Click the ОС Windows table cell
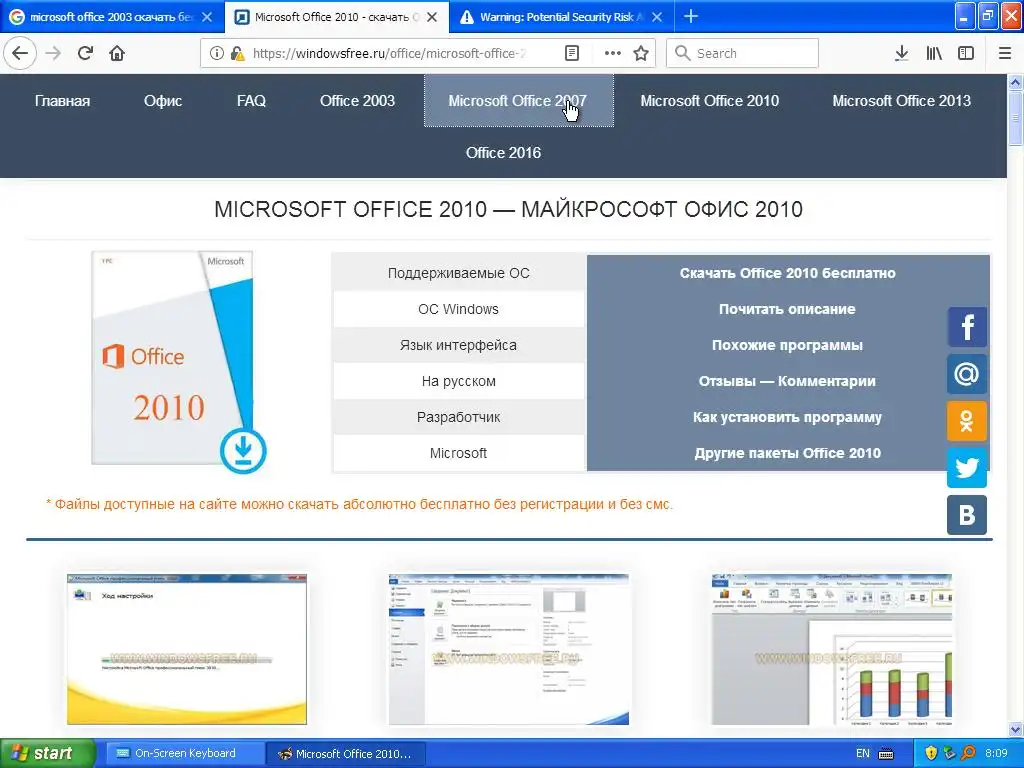 [458, 309]
